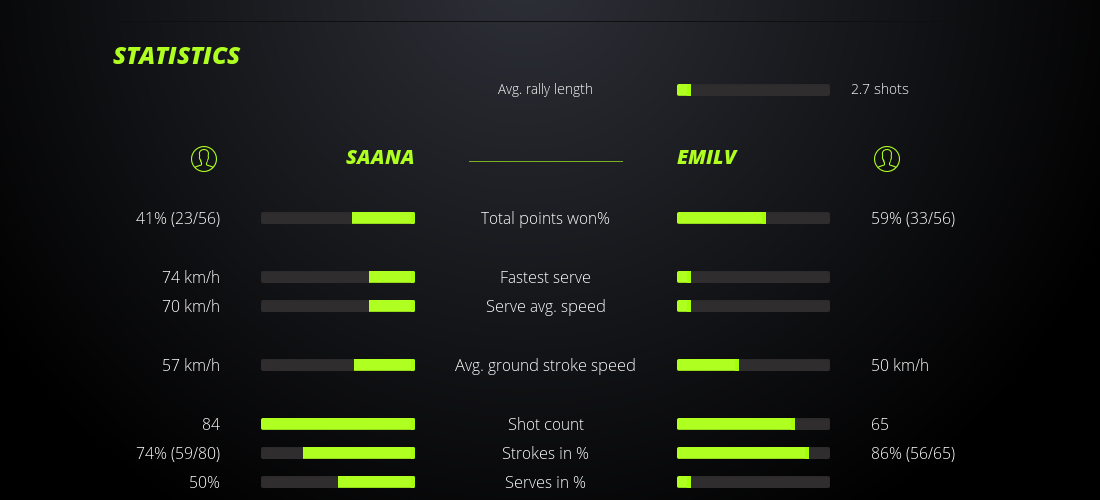Image resolution: width=1100 pixels, height=500 pixels.
Task: Click EmilV's Total points won bar
Action: coord(753,218)
